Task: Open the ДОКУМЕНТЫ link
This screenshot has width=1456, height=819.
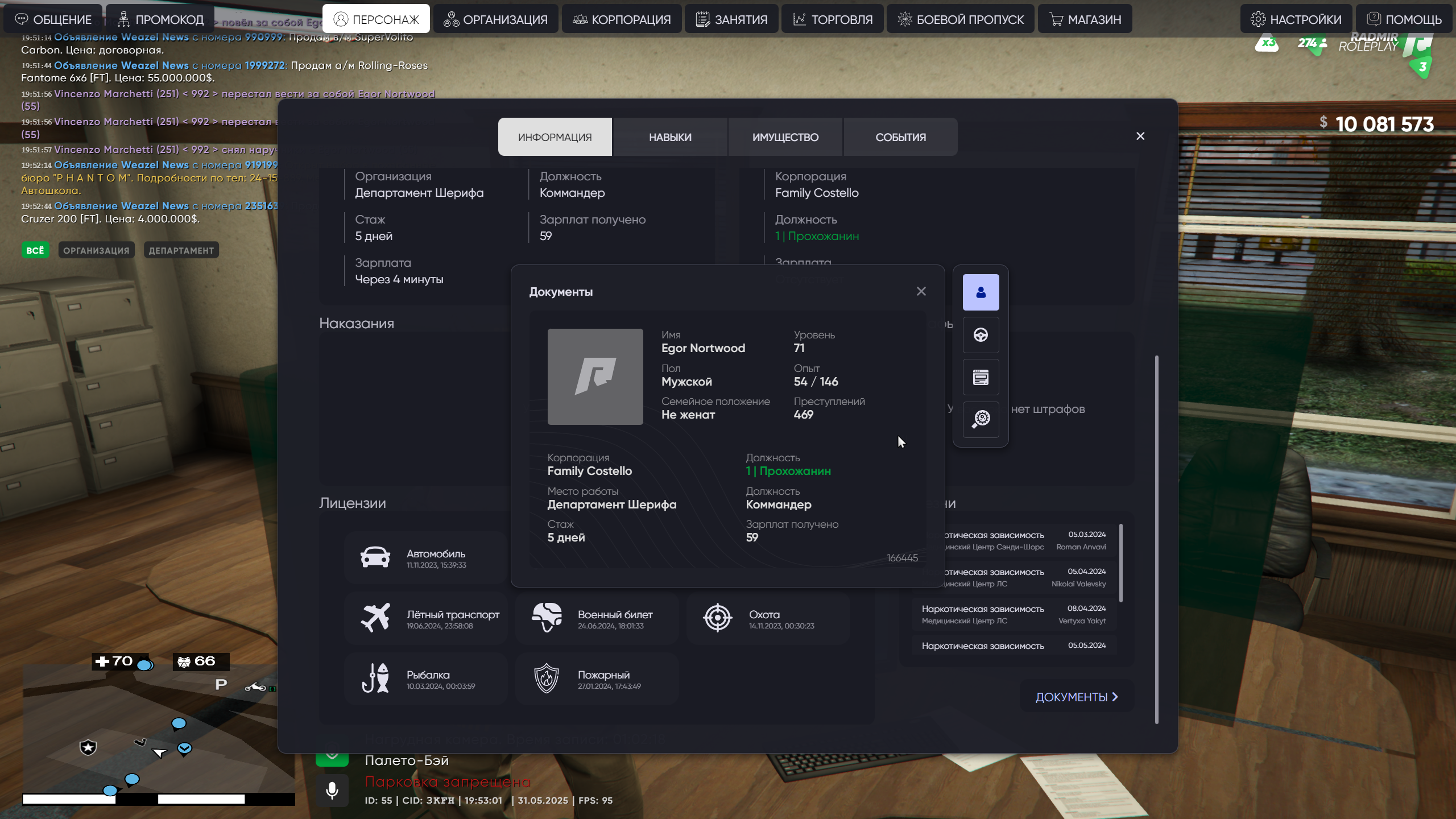Action: click(1077, 697)
